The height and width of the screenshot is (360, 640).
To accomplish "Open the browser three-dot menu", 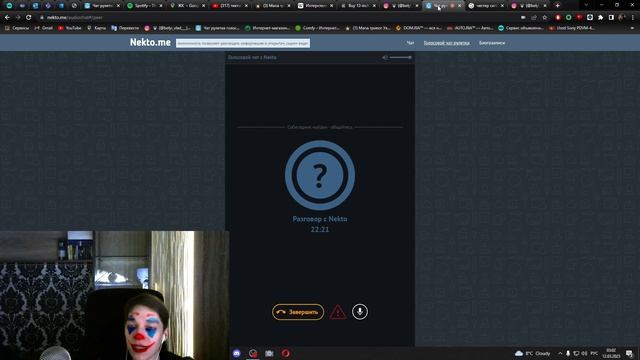I will (x=633, y=18).
